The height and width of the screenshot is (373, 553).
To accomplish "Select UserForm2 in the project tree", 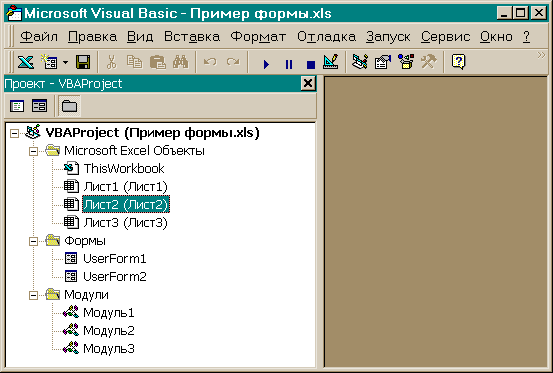I will click(x=115, y=277).
